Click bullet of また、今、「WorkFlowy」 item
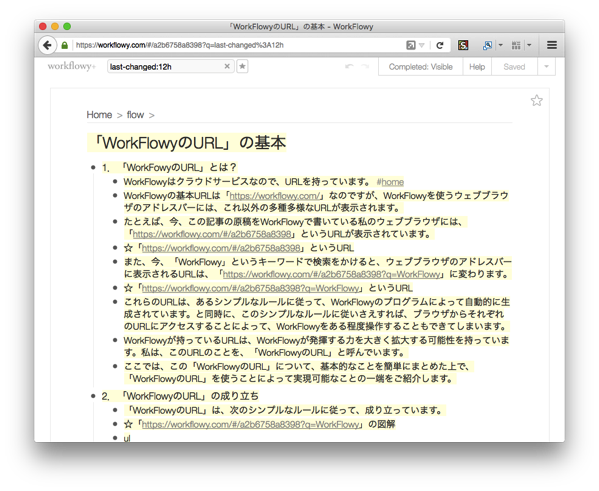Viewport: 599px width, 491px height. click(x=115, y=262)
